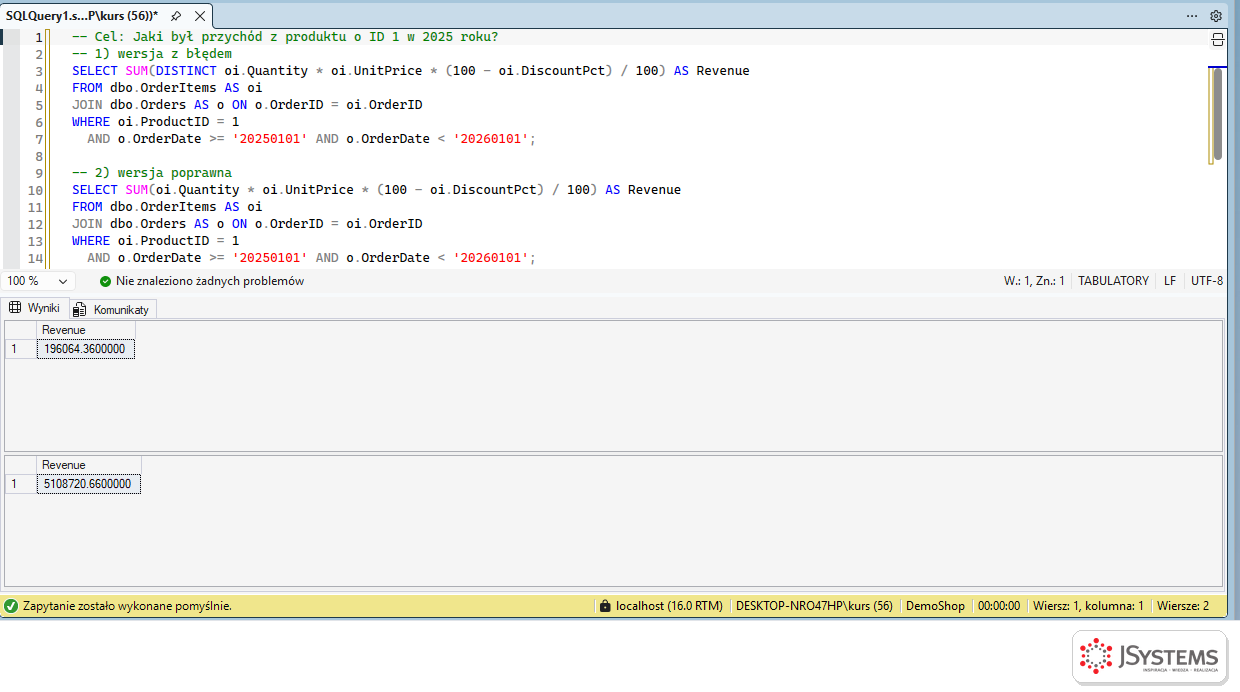Select the result cell 5108720.6600000

pos(88,484)
